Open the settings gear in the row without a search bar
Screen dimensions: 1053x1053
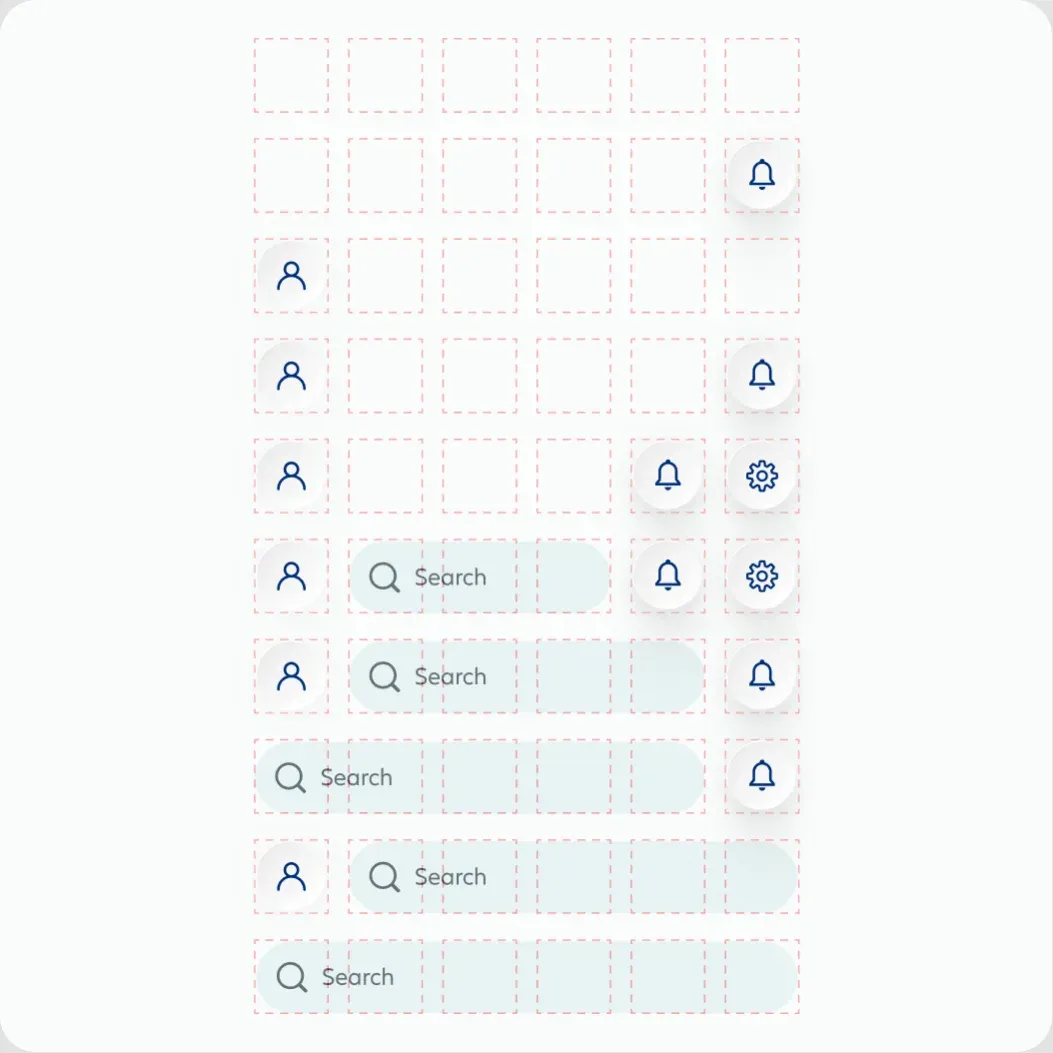pos(762,475)
